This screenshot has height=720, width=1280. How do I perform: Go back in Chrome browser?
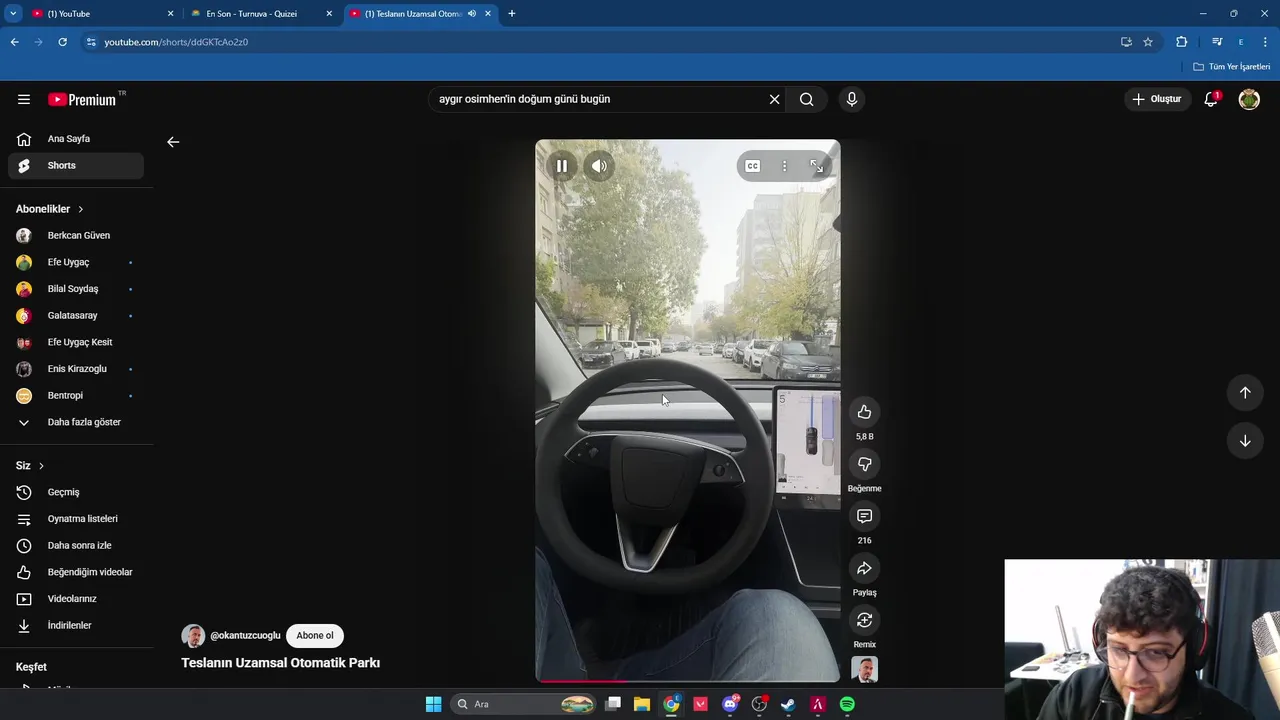coord(14,42)
